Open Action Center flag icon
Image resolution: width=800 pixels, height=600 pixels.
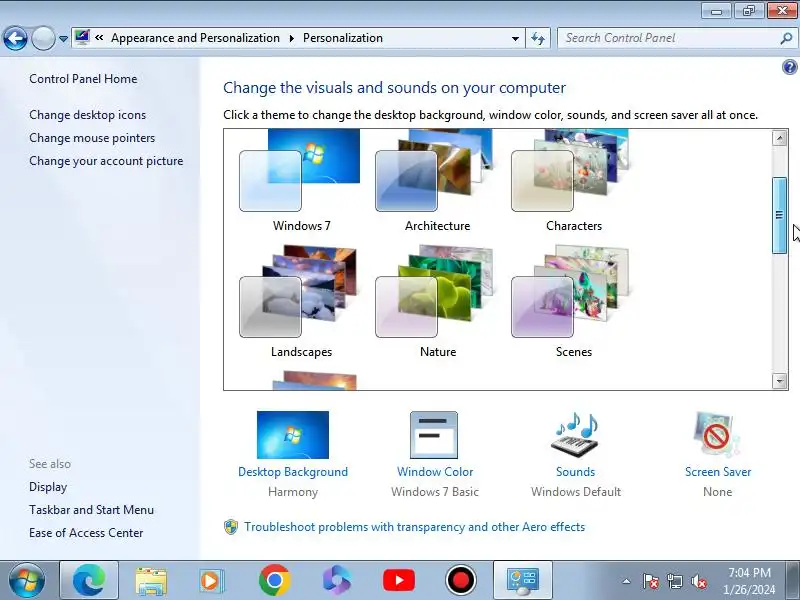click(650, 581)
